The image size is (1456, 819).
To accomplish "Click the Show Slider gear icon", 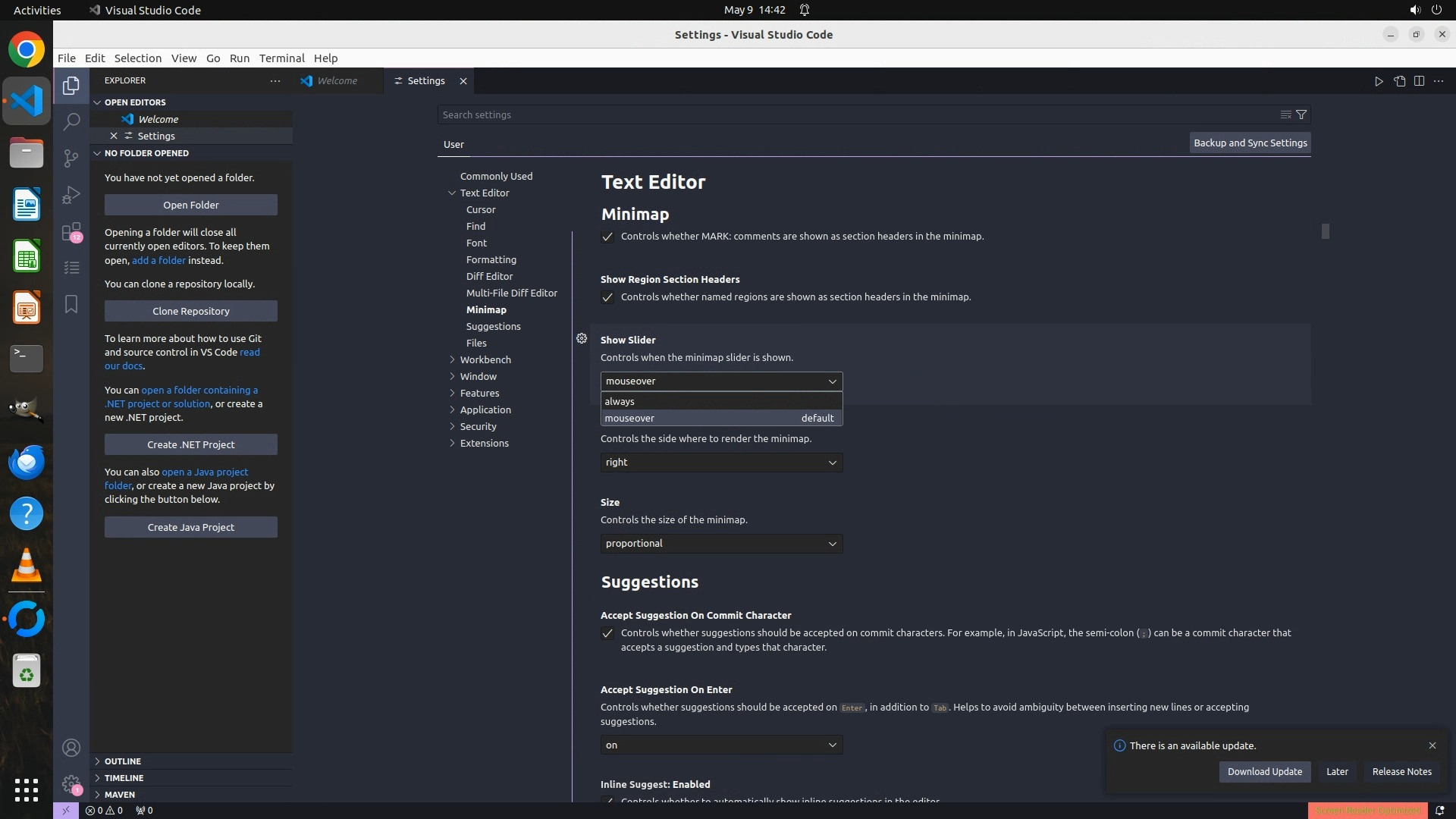I will [582, 339].
